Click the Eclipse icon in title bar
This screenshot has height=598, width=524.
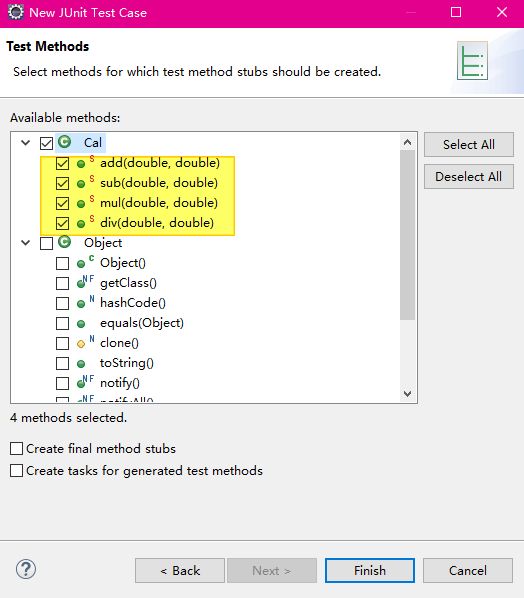[16, 12]
